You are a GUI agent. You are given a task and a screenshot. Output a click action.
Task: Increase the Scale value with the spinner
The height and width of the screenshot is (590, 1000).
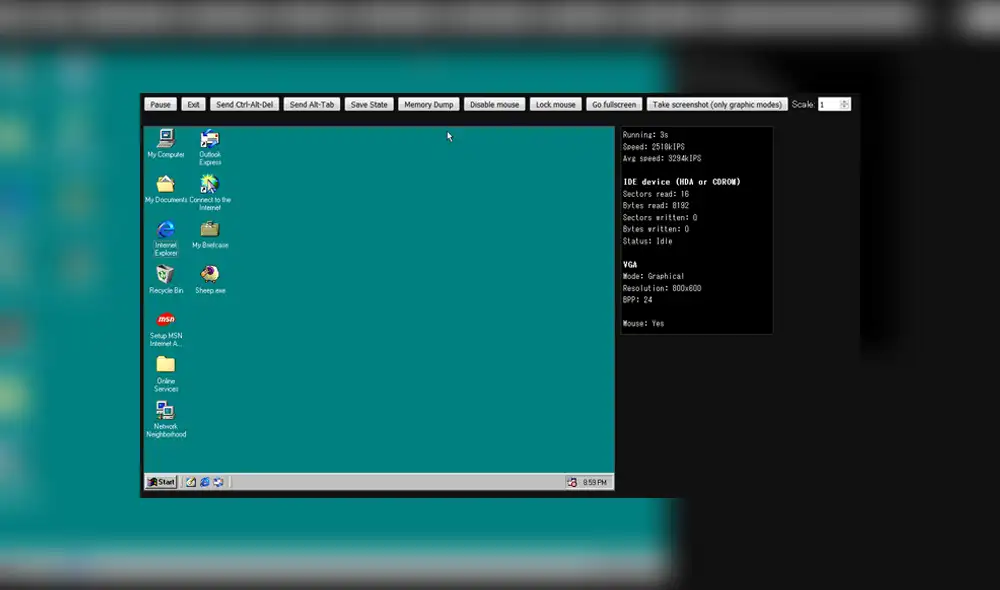845,101
